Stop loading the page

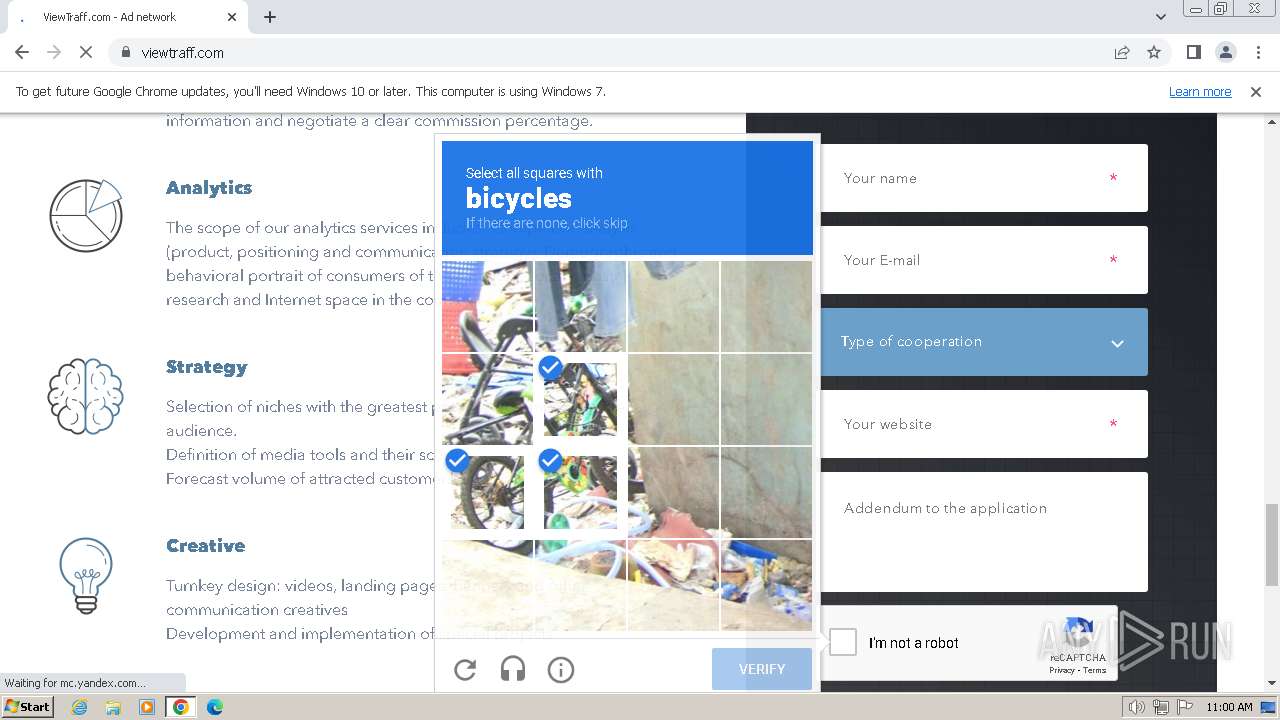[x=86, y=52]
